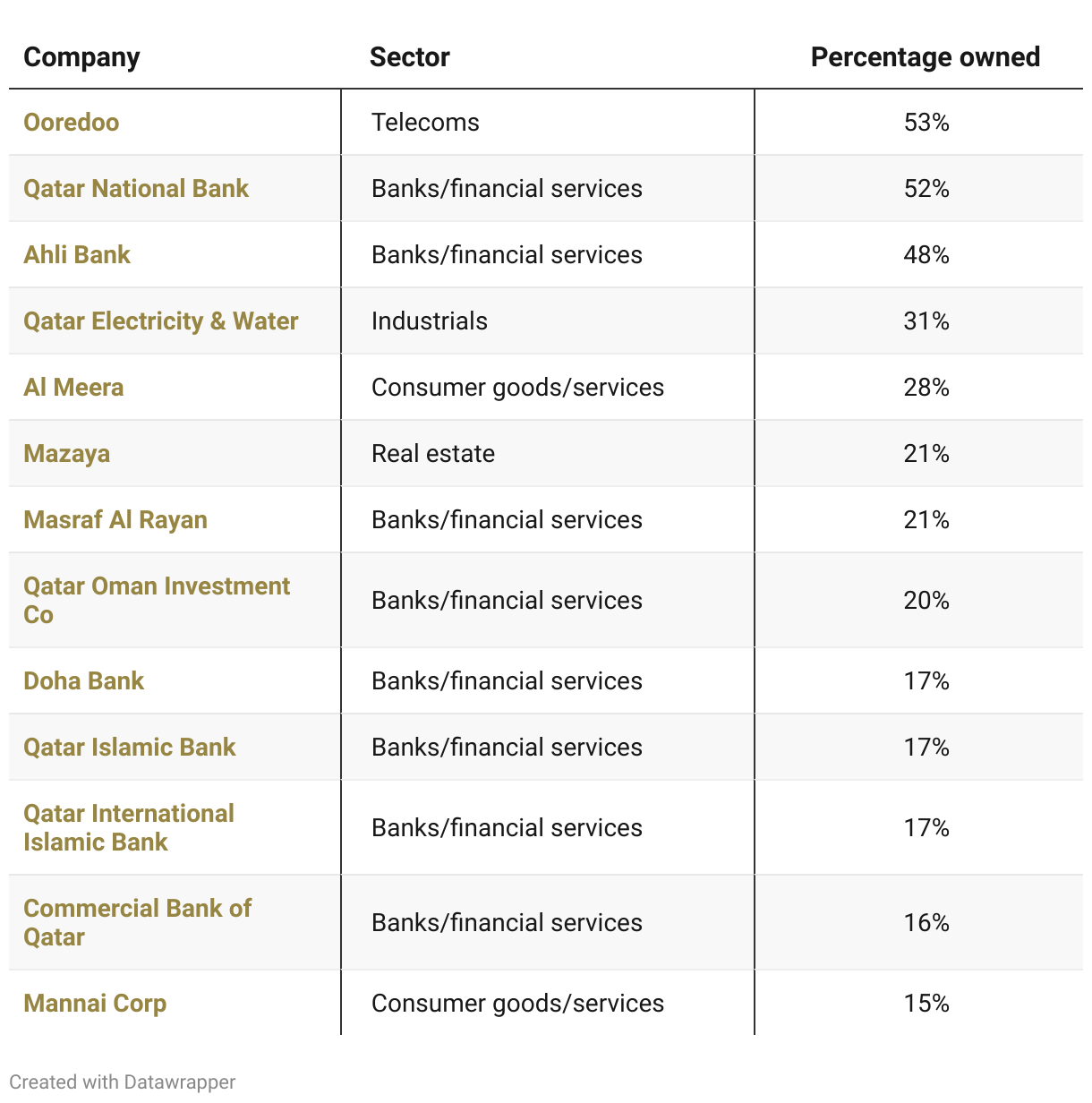Open the Masraf Al Rayan link
Image resolution: width=1092 pixels, height=1103 pixels.
pos(115,520)
